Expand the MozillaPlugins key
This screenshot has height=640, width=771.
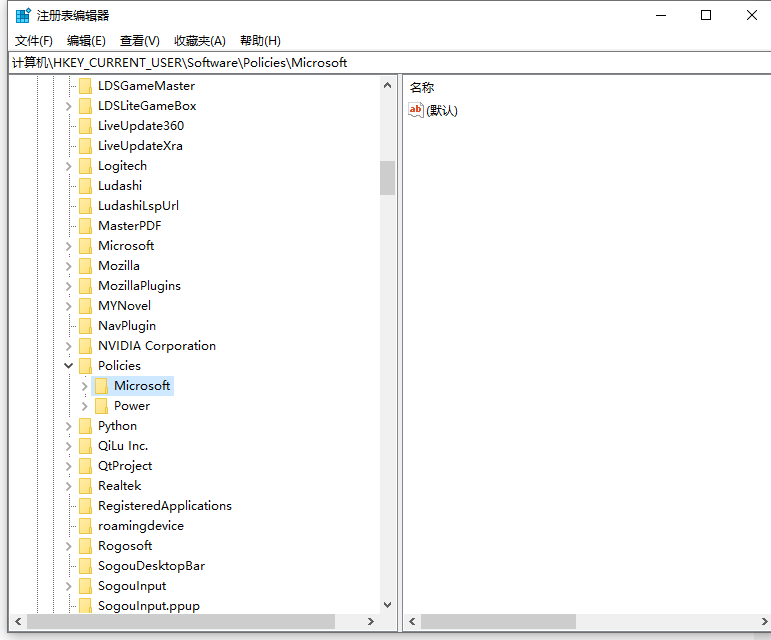coord(69,286)
